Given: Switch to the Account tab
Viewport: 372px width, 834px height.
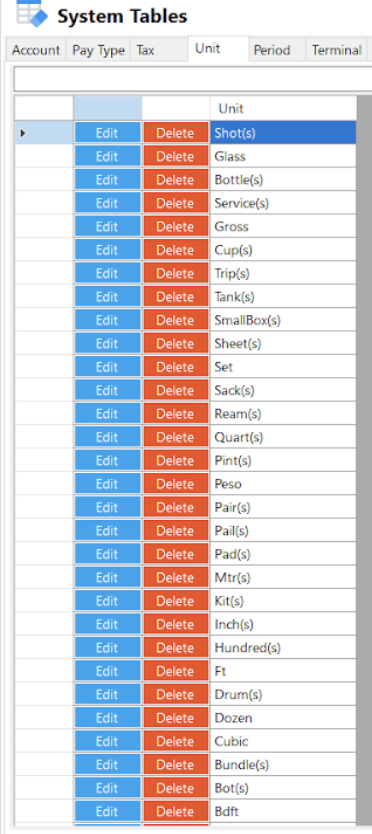Looking at the screenshot, I should click(36, 50).
